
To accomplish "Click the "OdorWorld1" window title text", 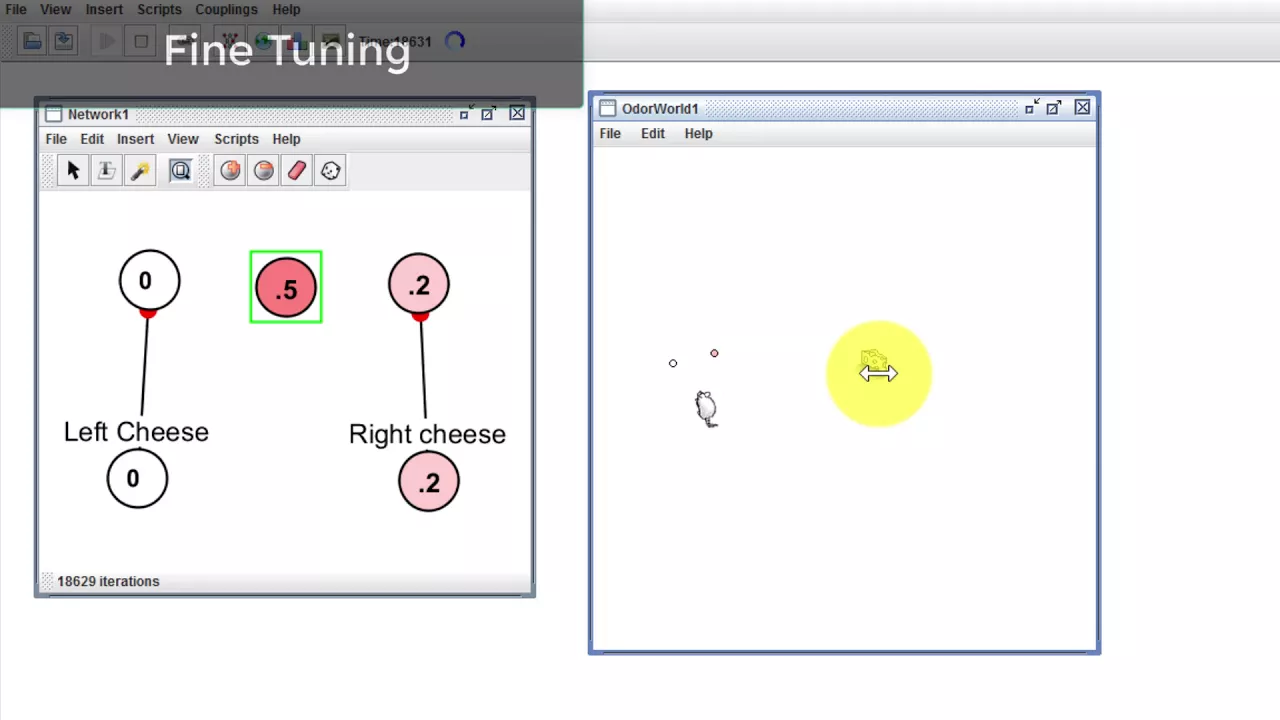I will point(660,108).
